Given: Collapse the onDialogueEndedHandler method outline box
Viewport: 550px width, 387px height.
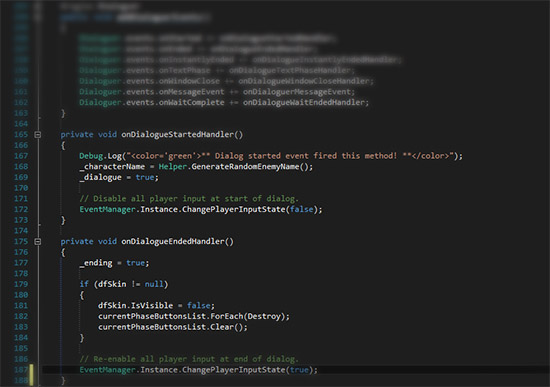Looking at the screenshot, I should point(38,242).
